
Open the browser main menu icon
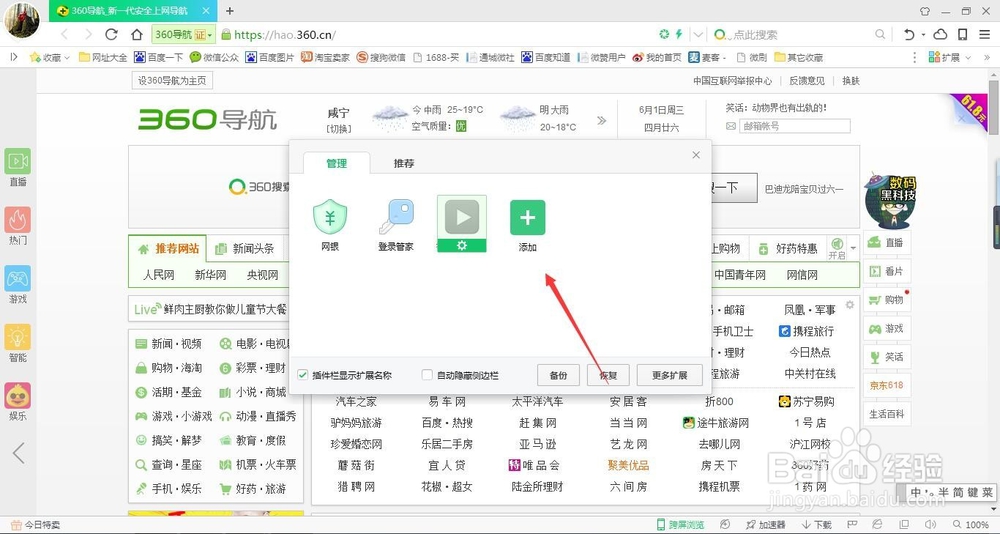point(985,34)
